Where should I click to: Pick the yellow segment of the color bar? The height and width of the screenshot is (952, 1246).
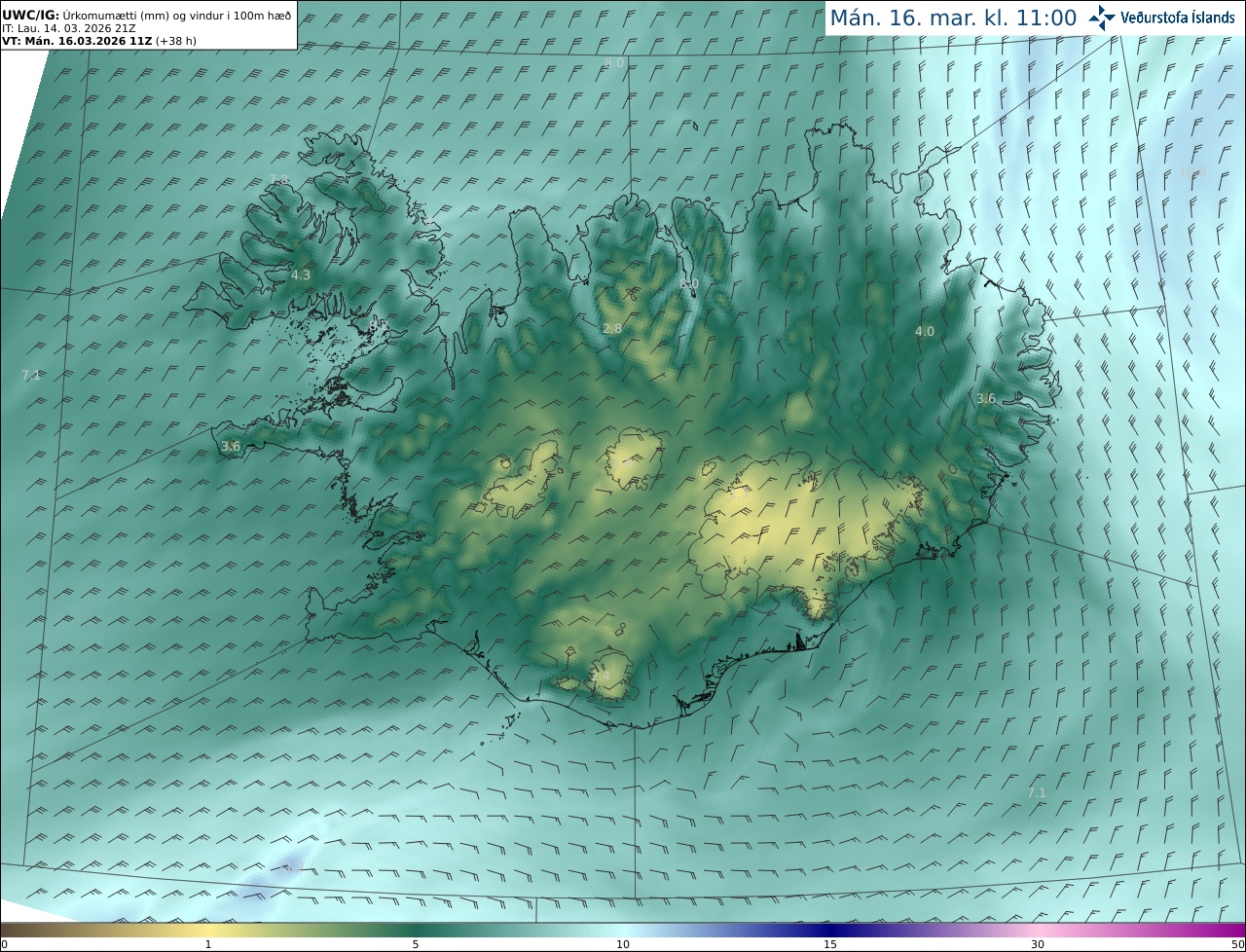click(208, 930)
